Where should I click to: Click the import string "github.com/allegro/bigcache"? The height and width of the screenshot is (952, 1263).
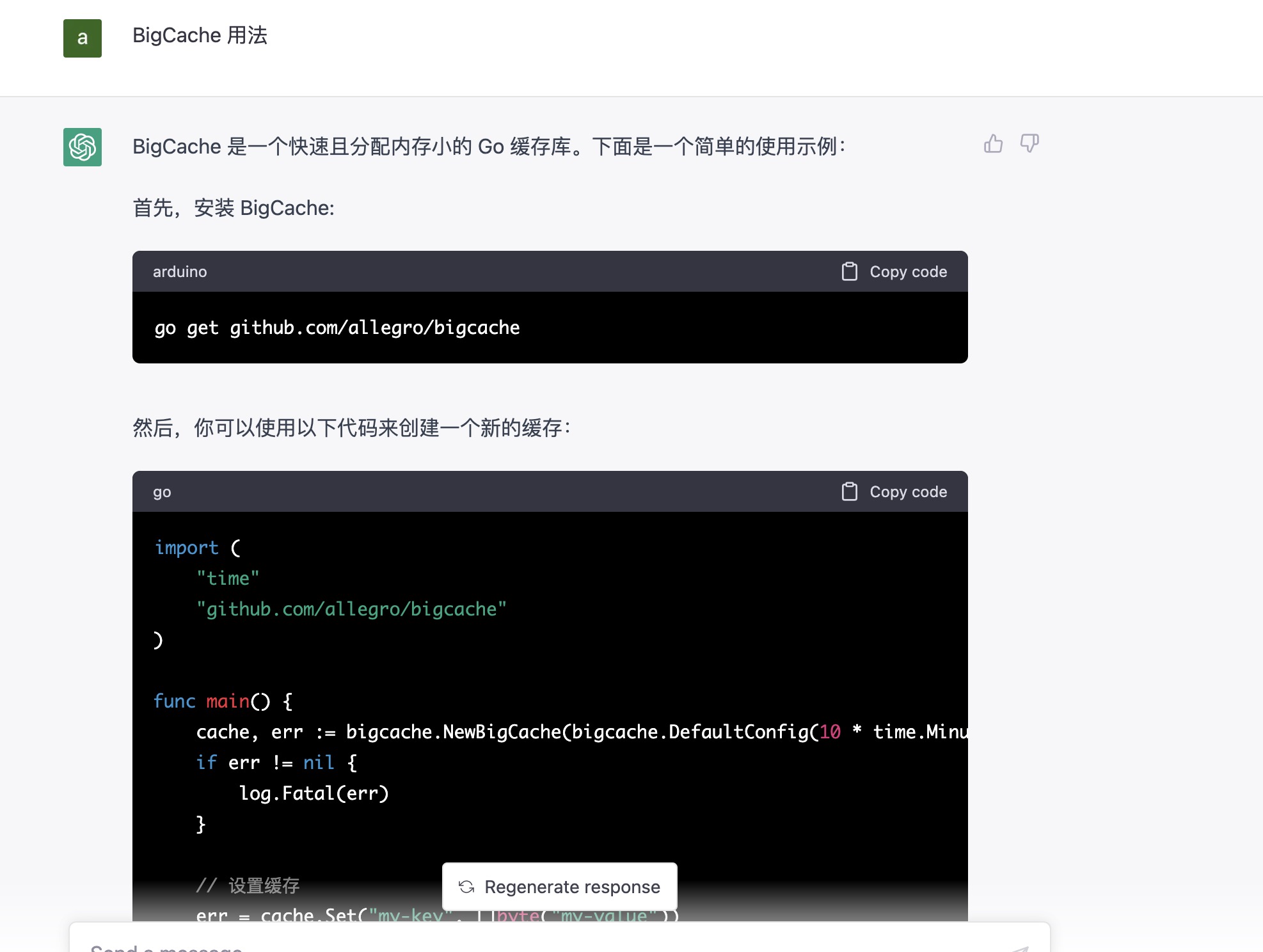pyautogui.click(x=351, y=609)
